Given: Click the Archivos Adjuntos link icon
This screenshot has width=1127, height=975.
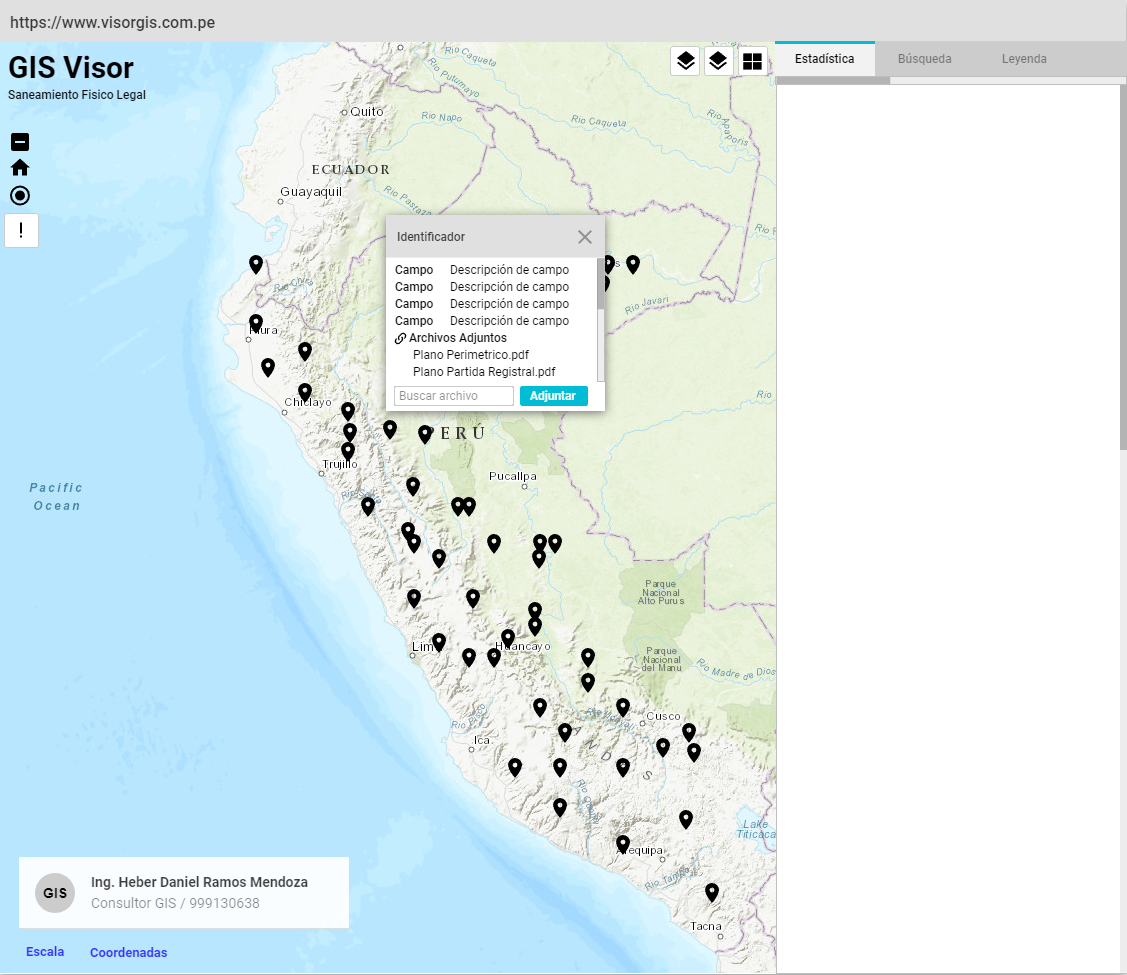Looking at the screenshot, I should tap(401, 338).
